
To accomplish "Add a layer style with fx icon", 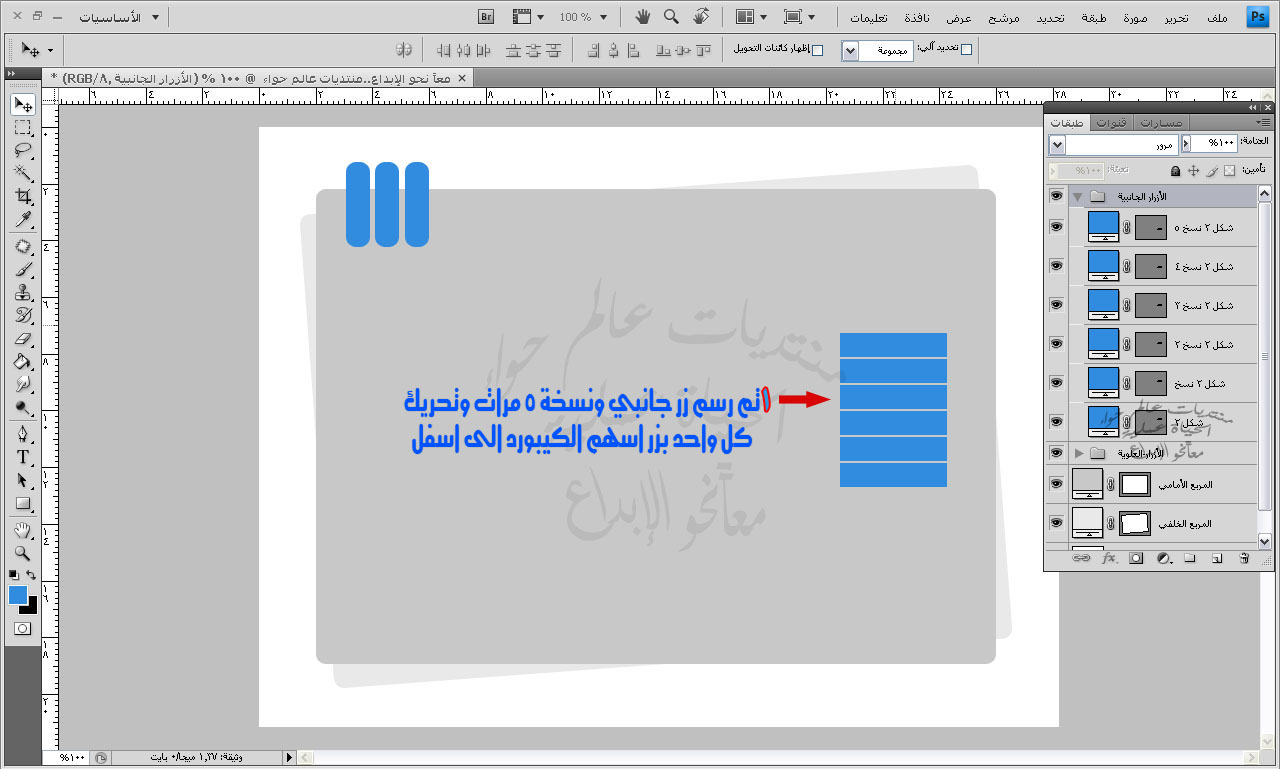I will click(1109, 559).
